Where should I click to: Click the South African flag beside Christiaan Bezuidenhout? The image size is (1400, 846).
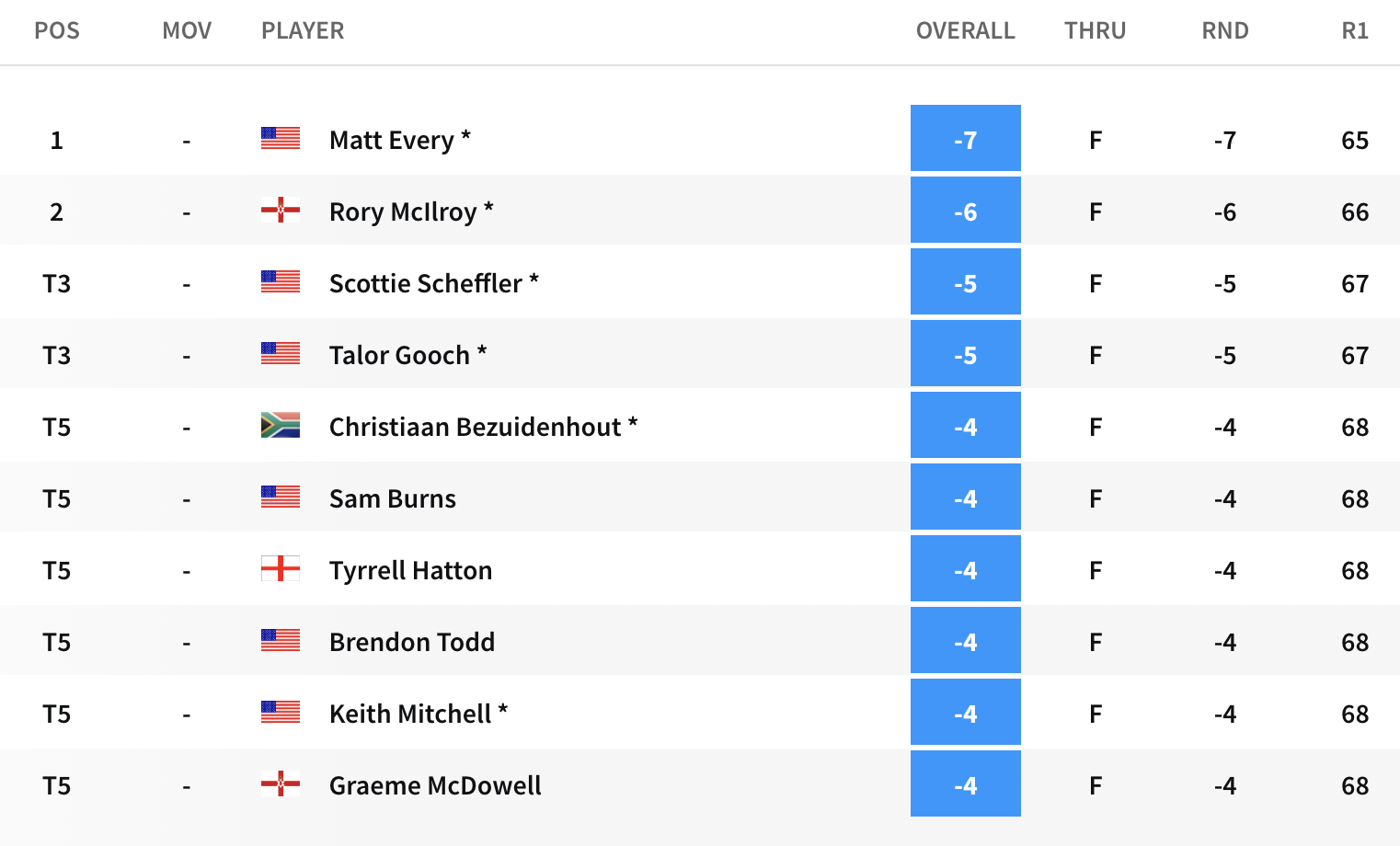pos(281,425)
